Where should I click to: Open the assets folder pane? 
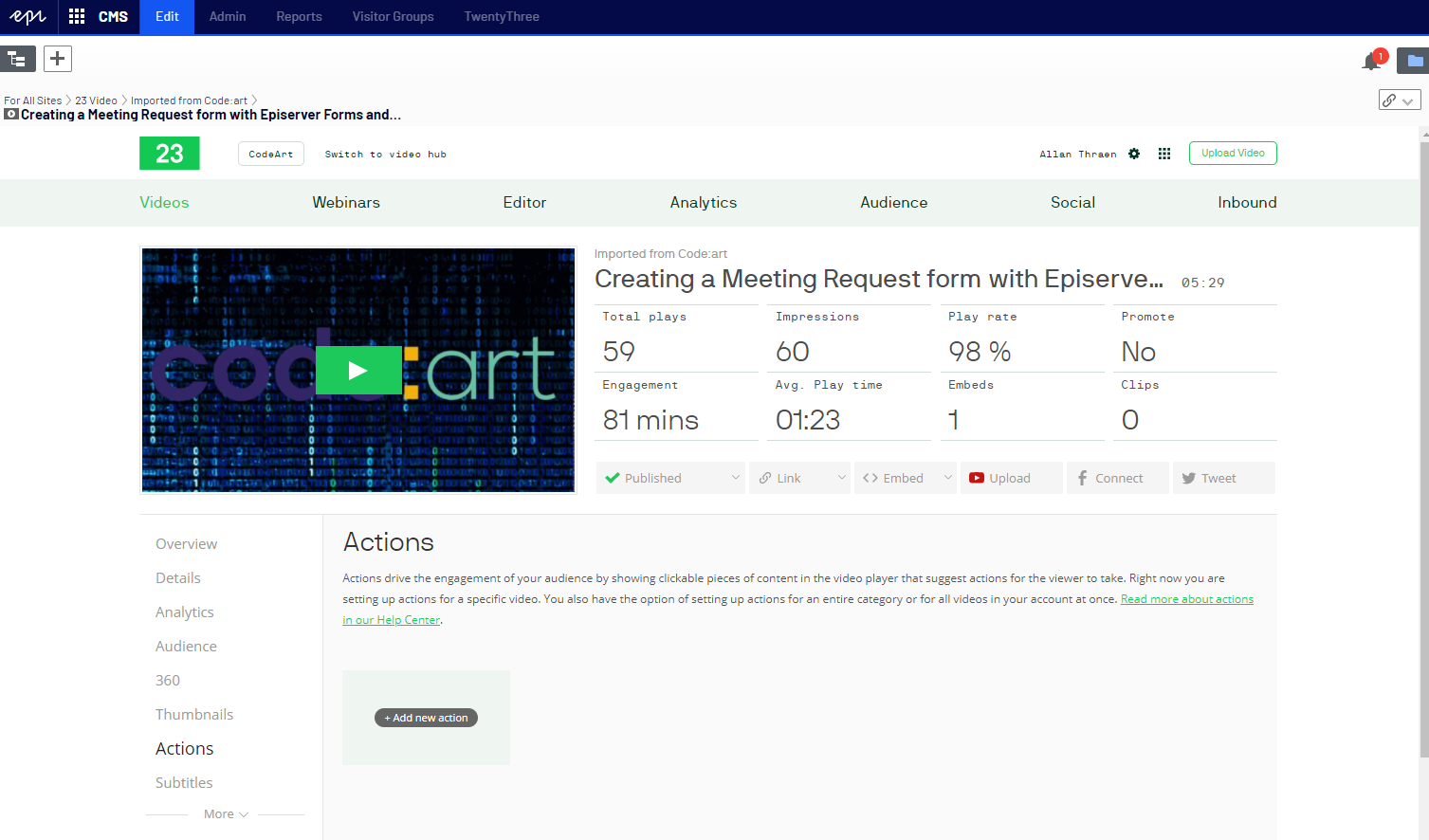1414,61
